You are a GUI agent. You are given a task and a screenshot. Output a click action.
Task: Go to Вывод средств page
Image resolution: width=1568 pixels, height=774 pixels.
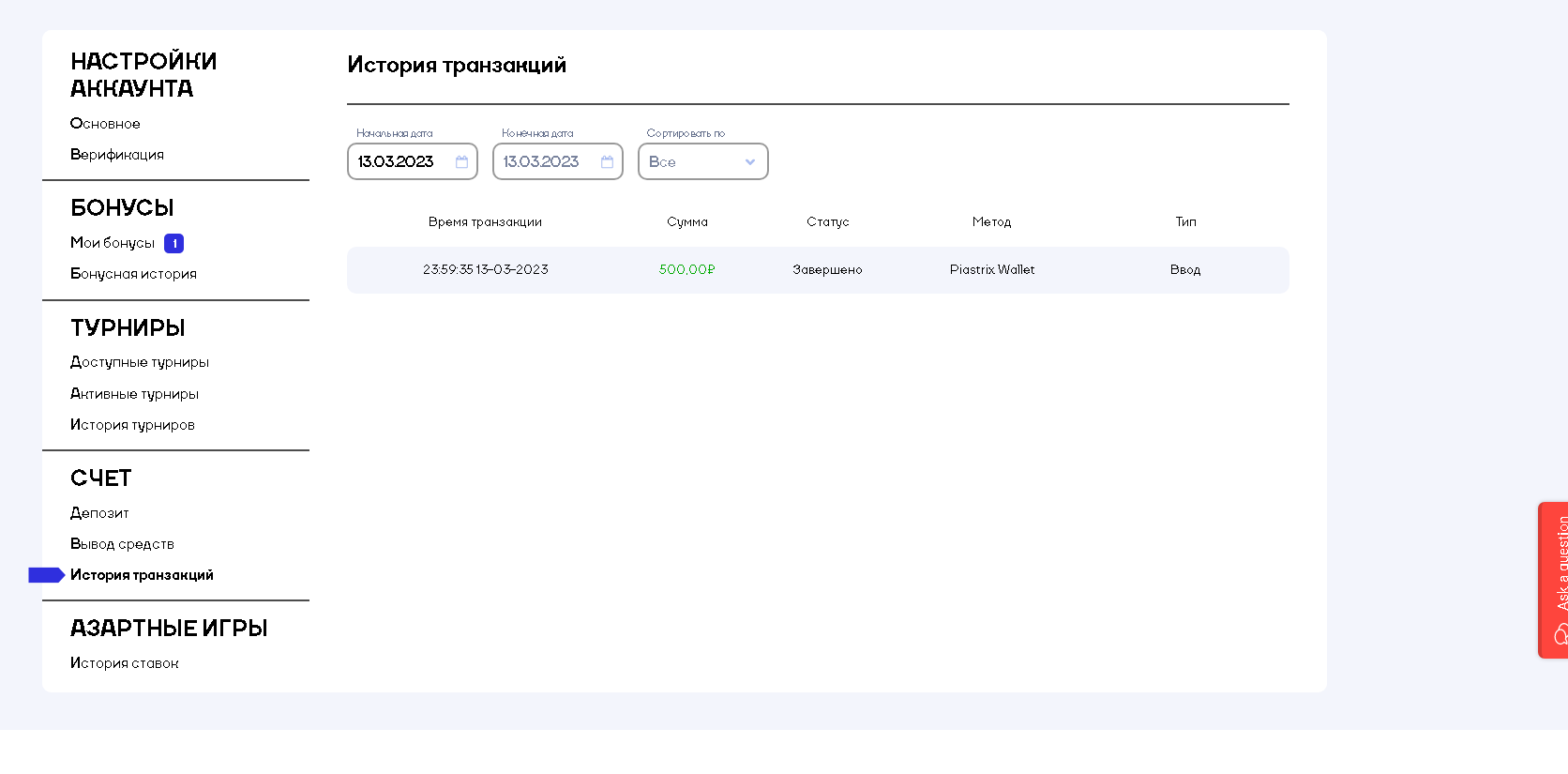point(122,544)
